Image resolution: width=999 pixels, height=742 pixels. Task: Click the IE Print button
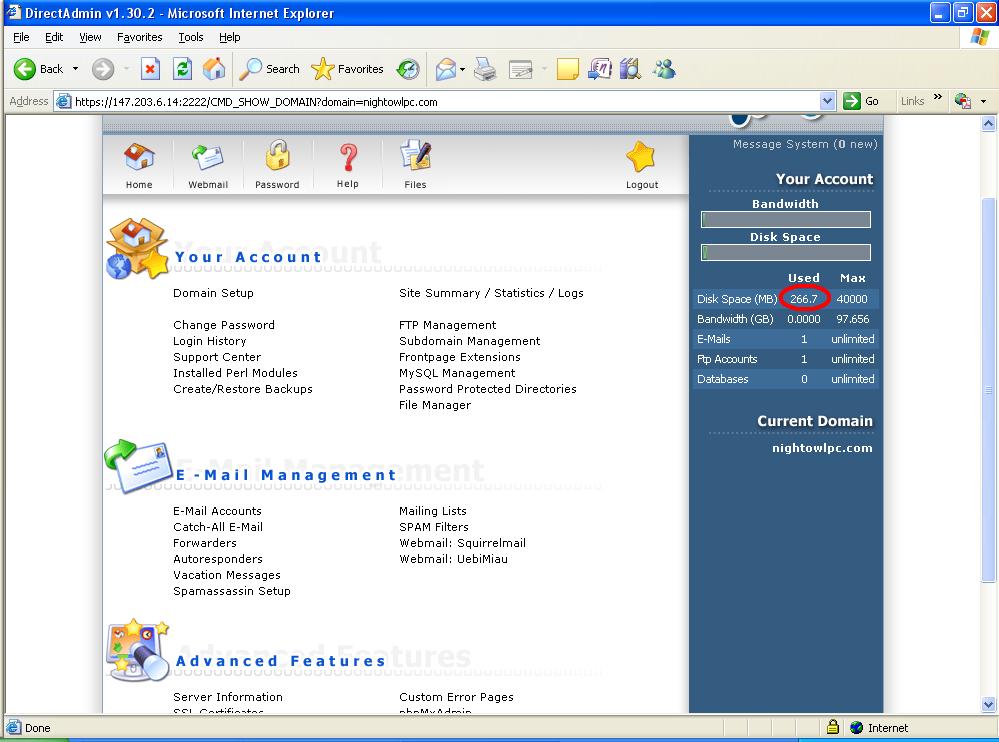(485, 69)
